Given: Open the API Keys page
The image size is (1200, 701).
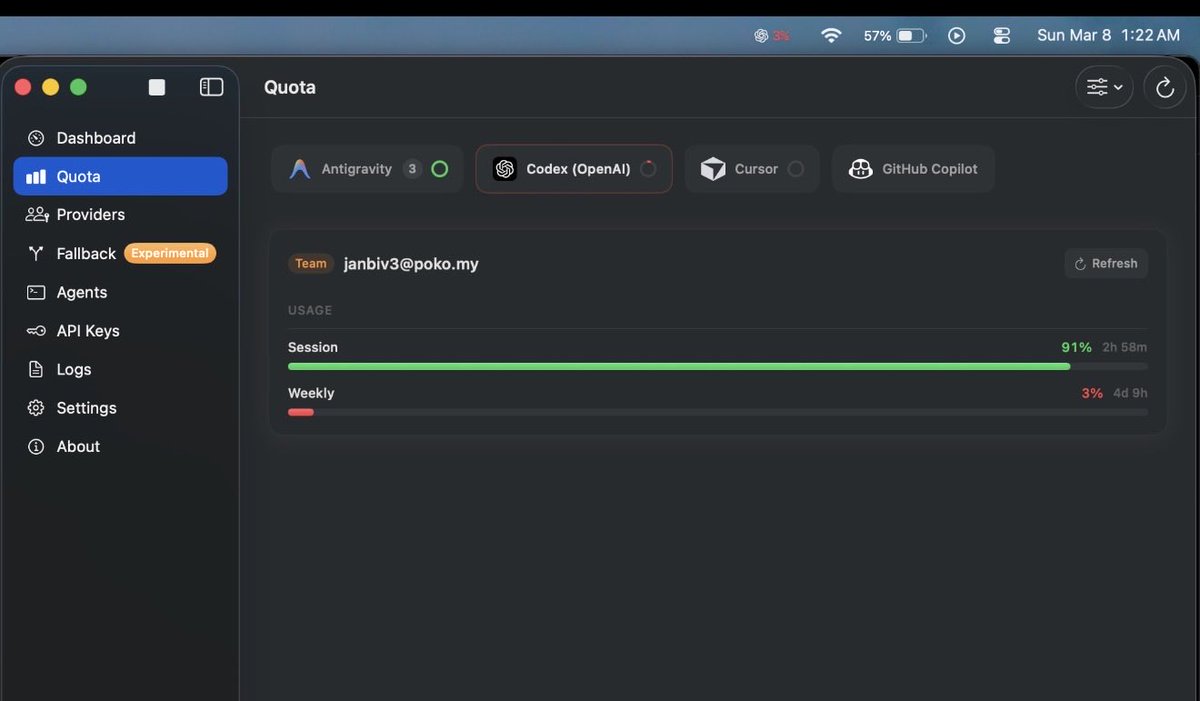Looking at the screenshot, I should pos(120,331).
